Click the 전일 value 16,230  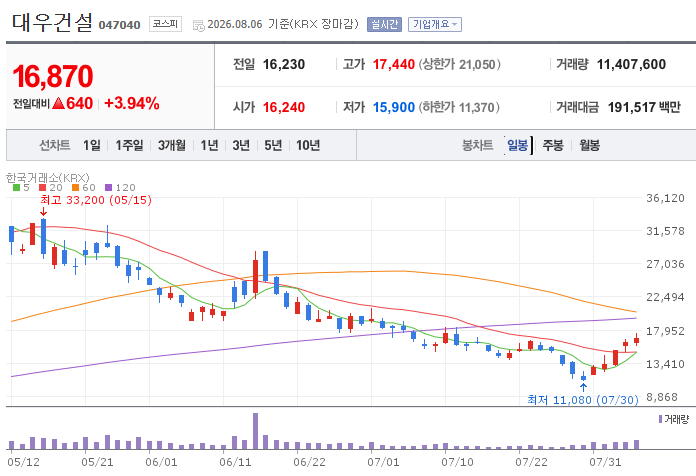click(x=284, y=64)
